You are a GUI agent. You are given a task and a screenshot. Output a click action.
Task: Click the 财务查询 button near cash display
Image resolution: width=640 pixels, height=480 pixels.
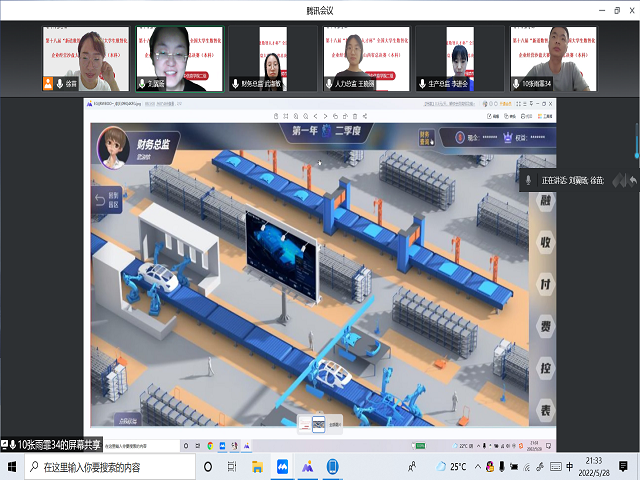point(424,138)
